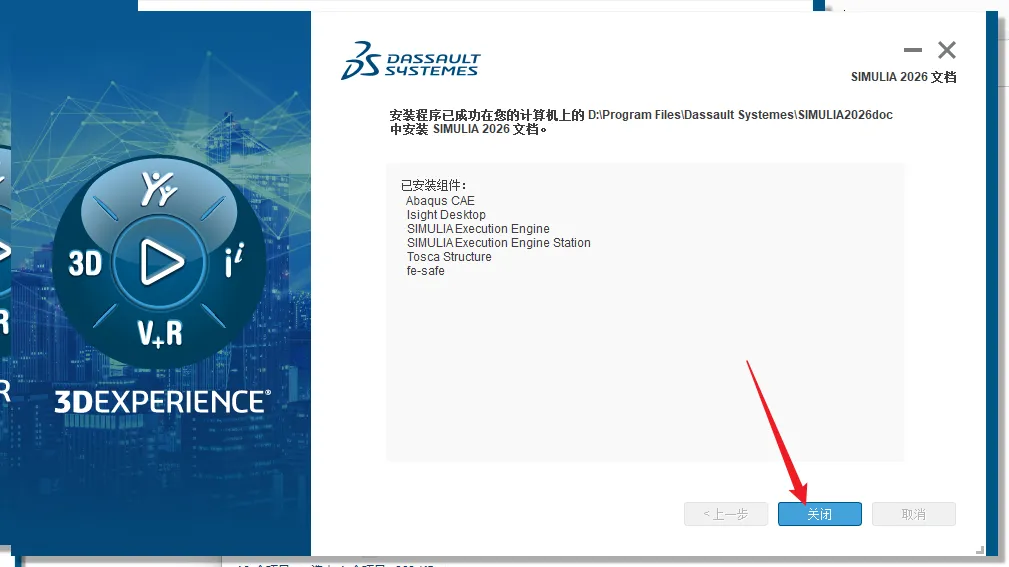Click the play icon in the 3DEXPERIENCE compass

pyautogui.click(x=160, y=262)
